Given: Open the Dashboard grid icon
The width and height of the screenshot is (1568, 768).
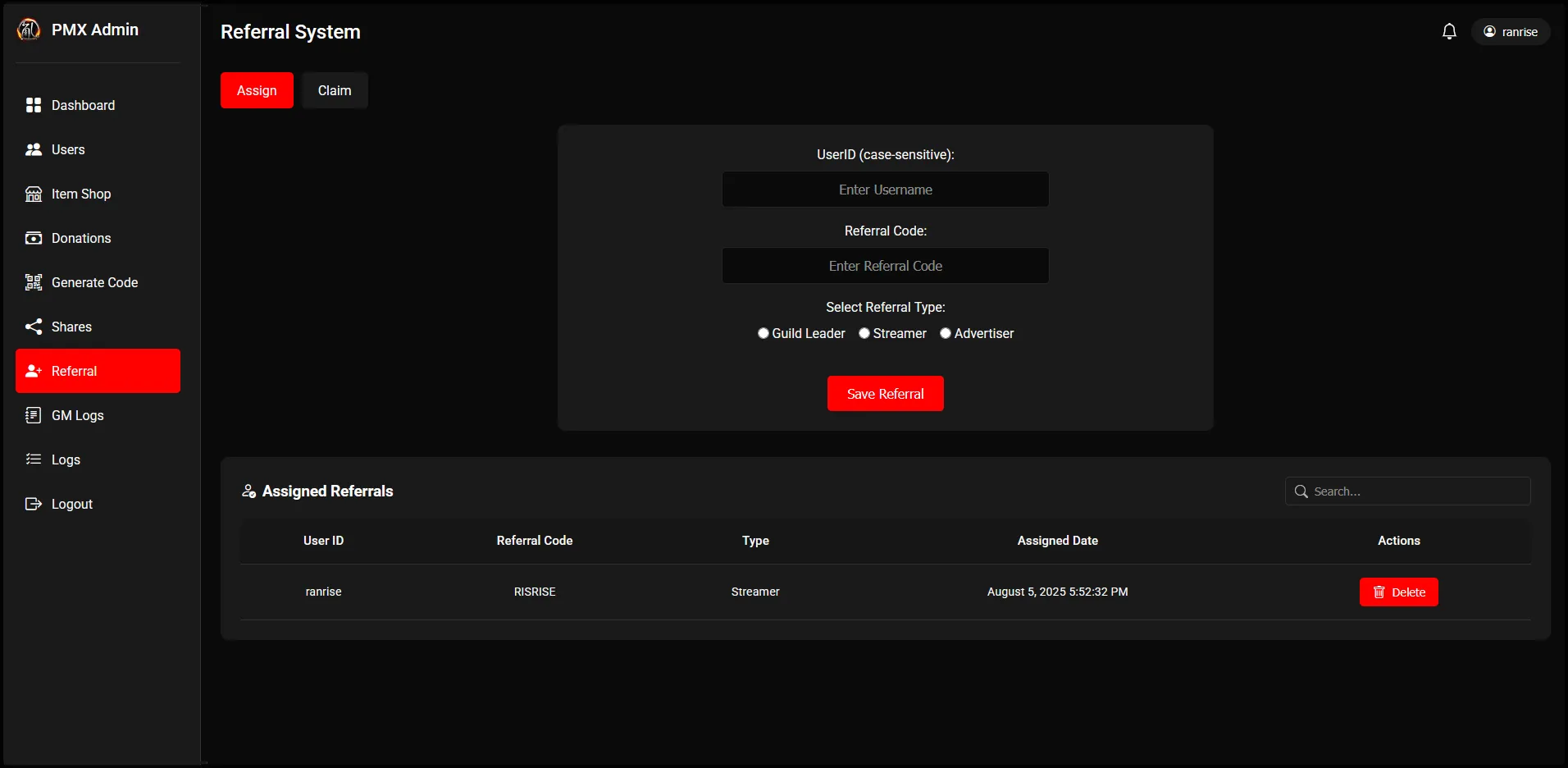Looking at the screenshot, I should [34, 105].
